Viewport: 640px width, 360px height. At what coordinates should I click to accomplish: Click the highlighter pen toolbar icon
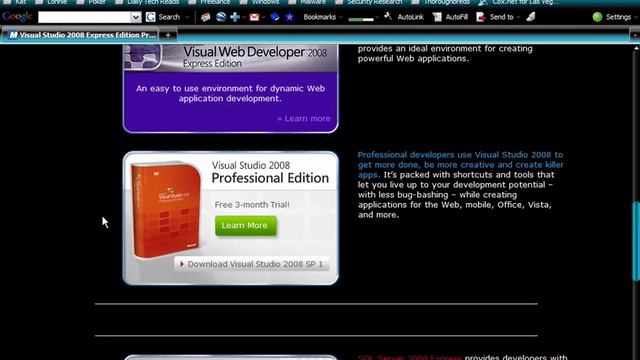pyautogui.click(x=531, y=17)
